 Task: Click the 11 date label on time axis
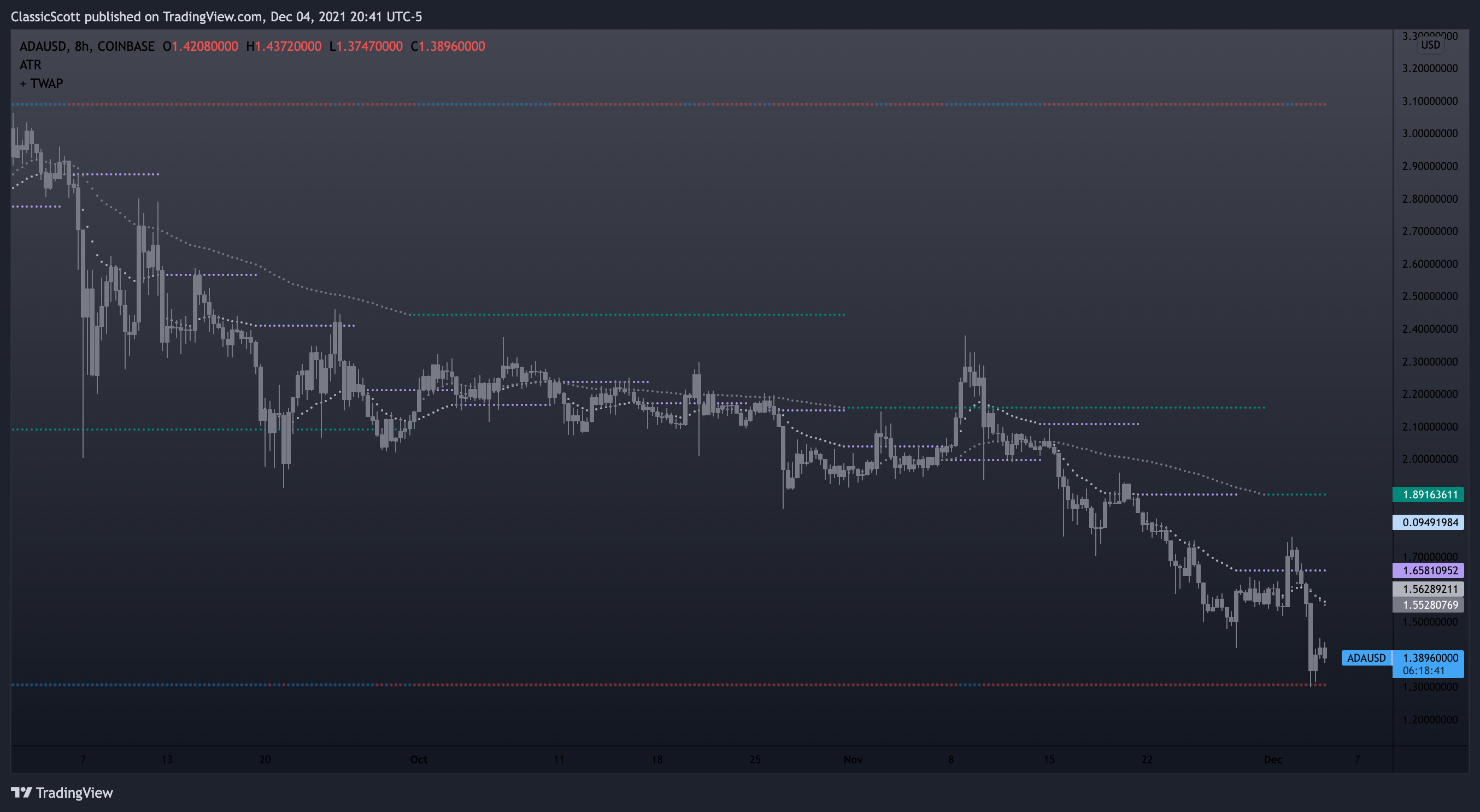559,759
